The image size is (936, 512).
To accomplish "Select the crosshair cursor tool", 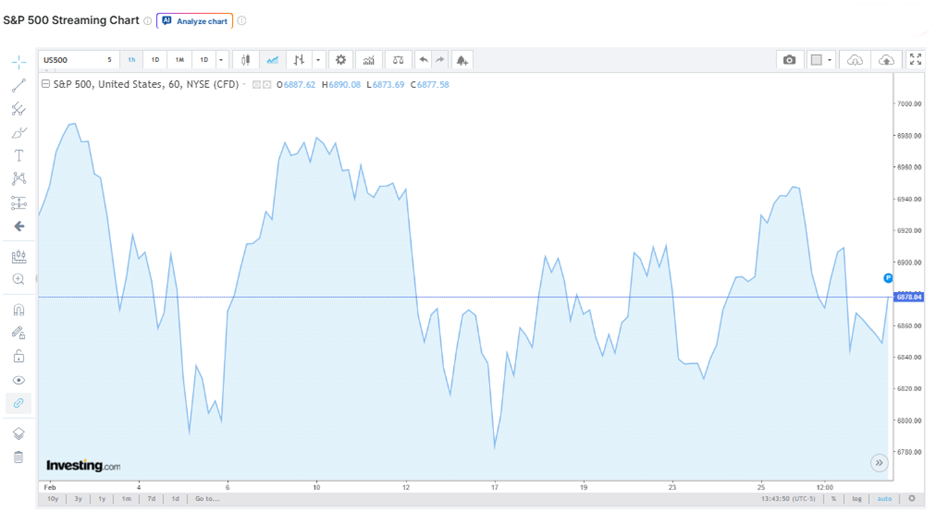I will [18, 62].
